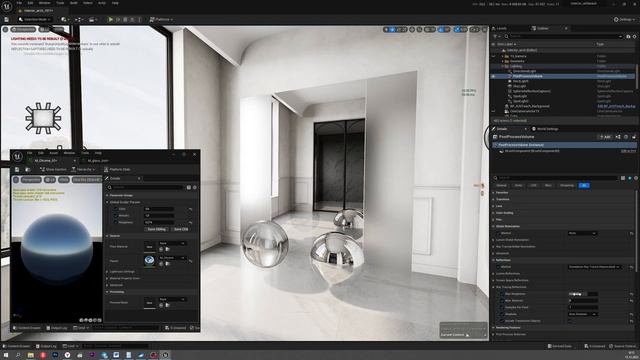Click the taskbar search icon

coord(18,355)
